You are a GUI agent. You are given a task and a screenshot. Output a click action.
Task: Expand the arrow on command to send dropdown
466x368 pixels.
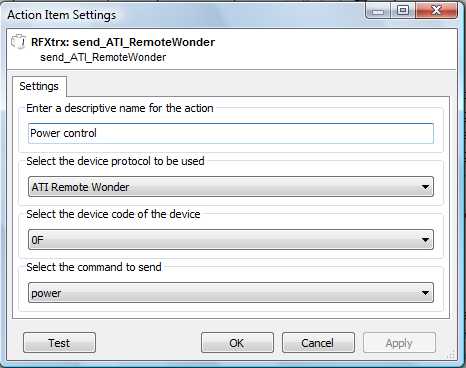coord(425,293)
